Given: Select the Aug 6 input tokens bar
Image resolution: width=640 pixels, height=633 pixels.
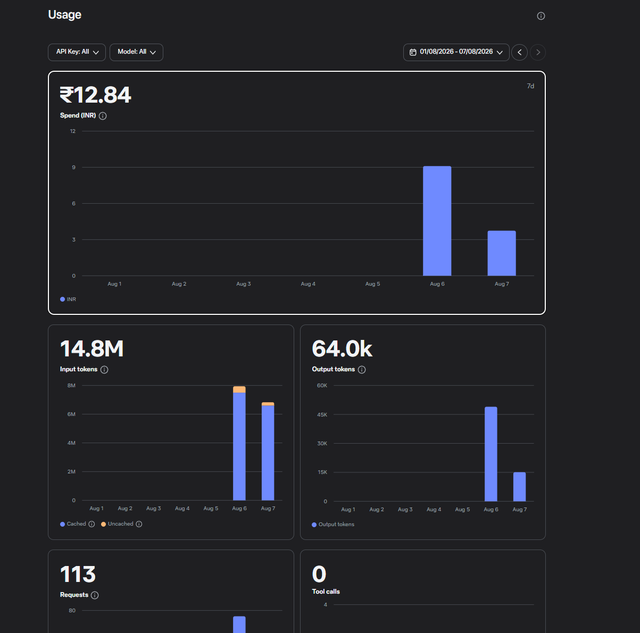Looking at the screenshot, I should click(x=239, y=443).
